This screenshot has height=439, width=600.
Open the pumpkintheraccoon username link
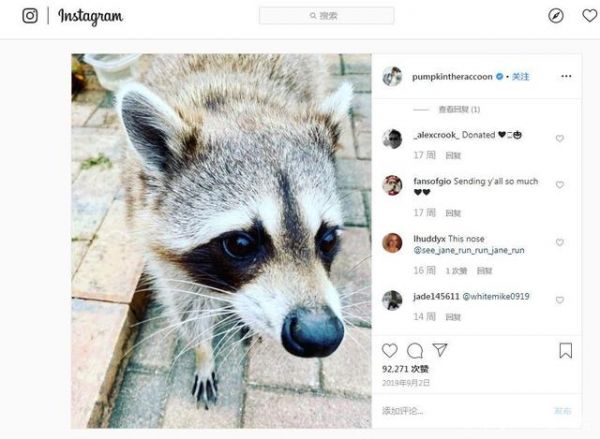point(451,77)
